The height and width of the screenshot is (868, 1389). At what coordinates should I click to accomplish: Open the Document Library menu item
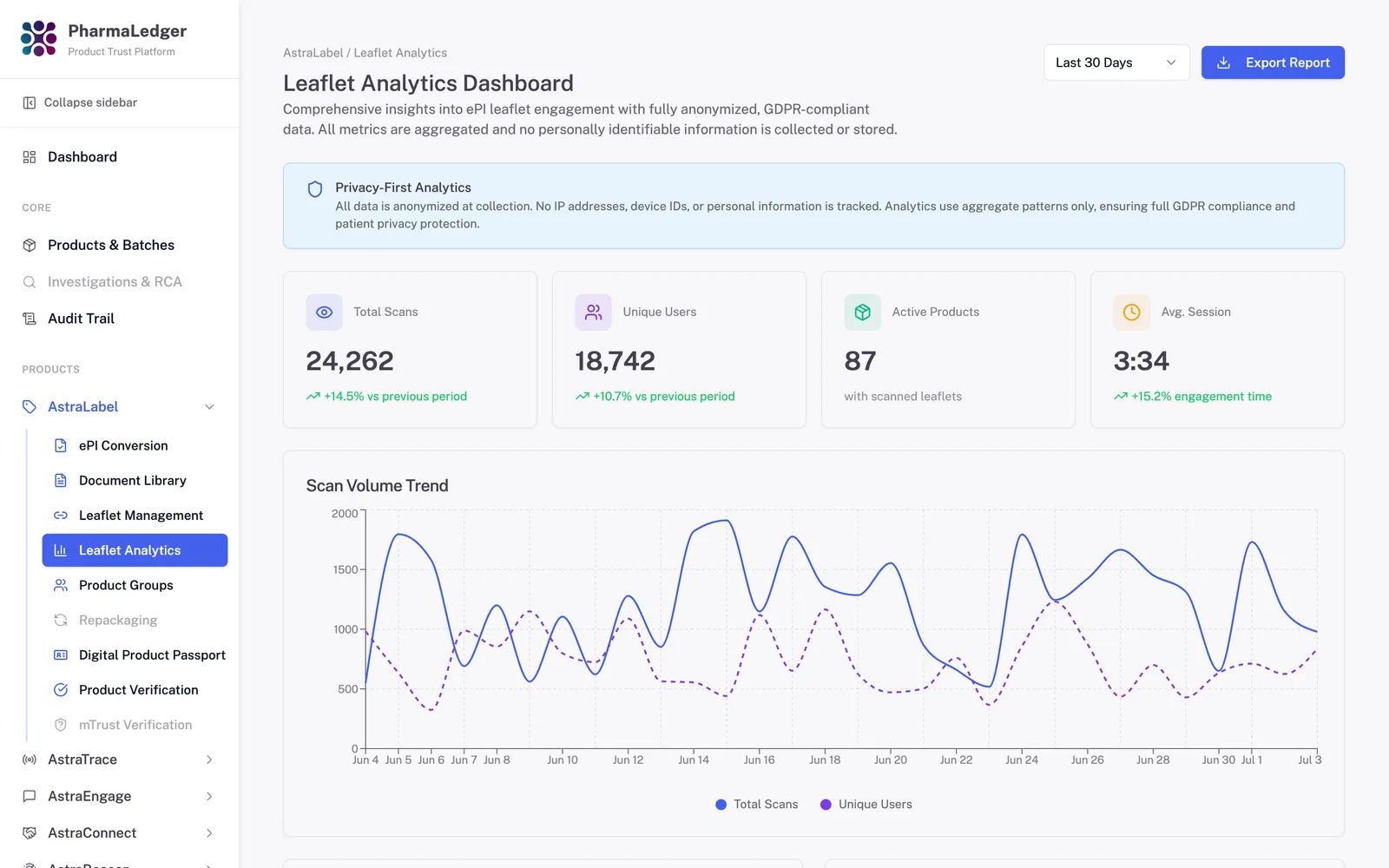click(x=135, y=480)
